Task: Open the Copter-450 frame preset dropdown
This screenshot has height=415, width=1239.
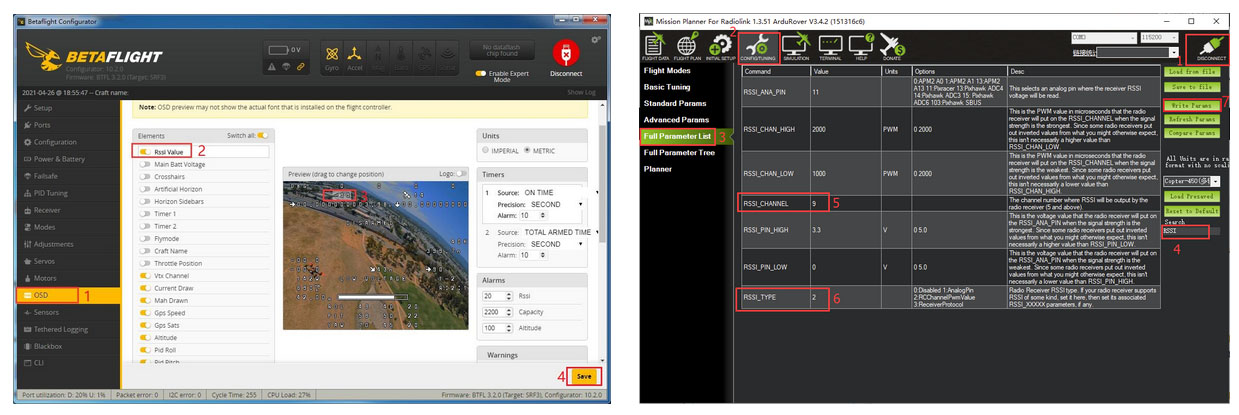Action: tap(1194, 181)
